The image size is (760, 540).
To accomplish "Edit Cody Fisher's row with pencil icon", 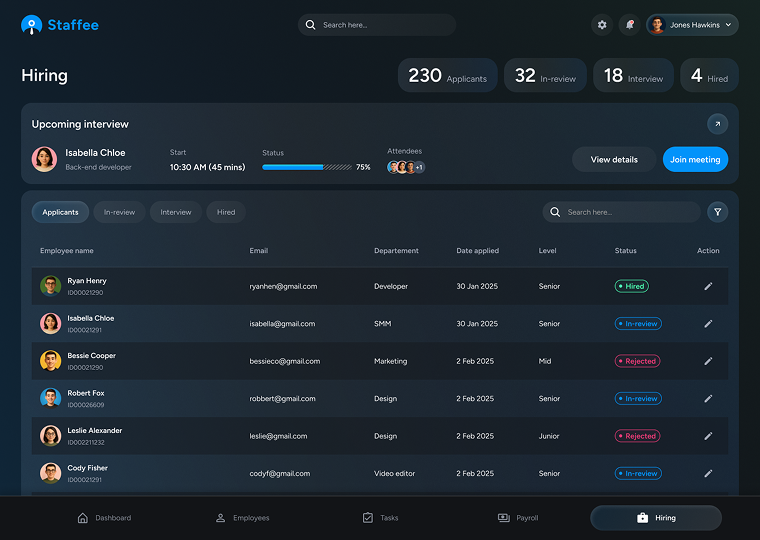I will click(708, 473).
